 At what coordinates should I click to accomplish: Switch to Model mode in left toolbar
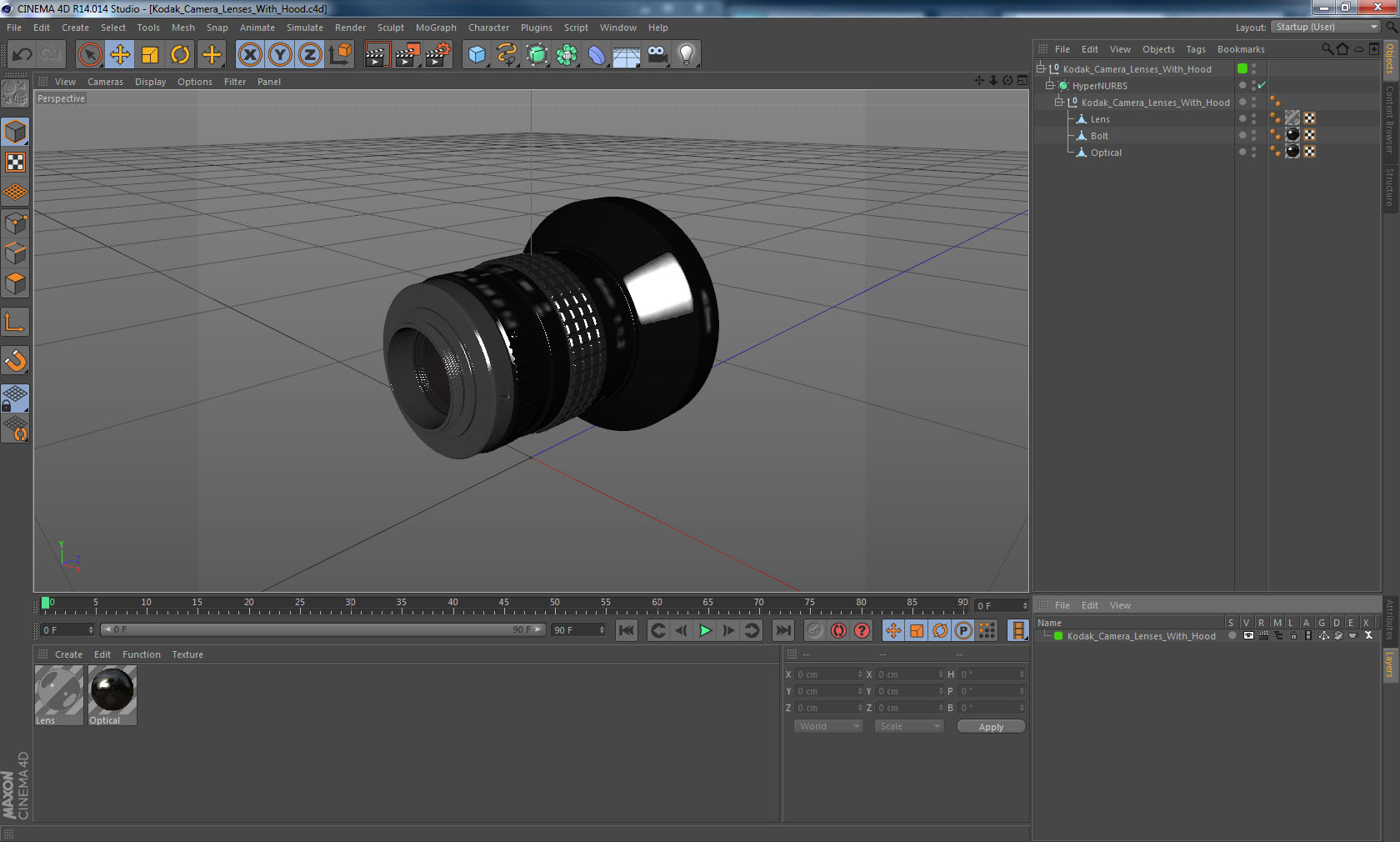(15, 132)
